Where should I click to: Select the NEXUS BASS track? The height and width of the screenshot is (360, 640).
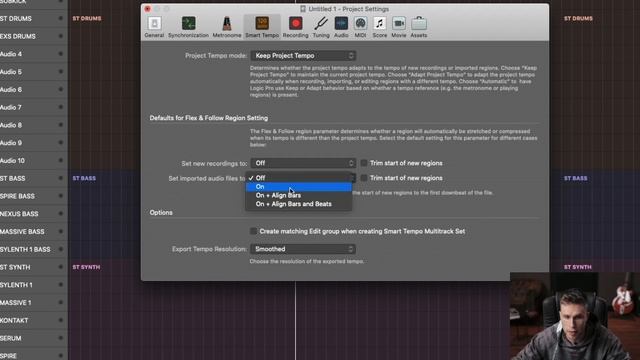click(x=33, y=214)
